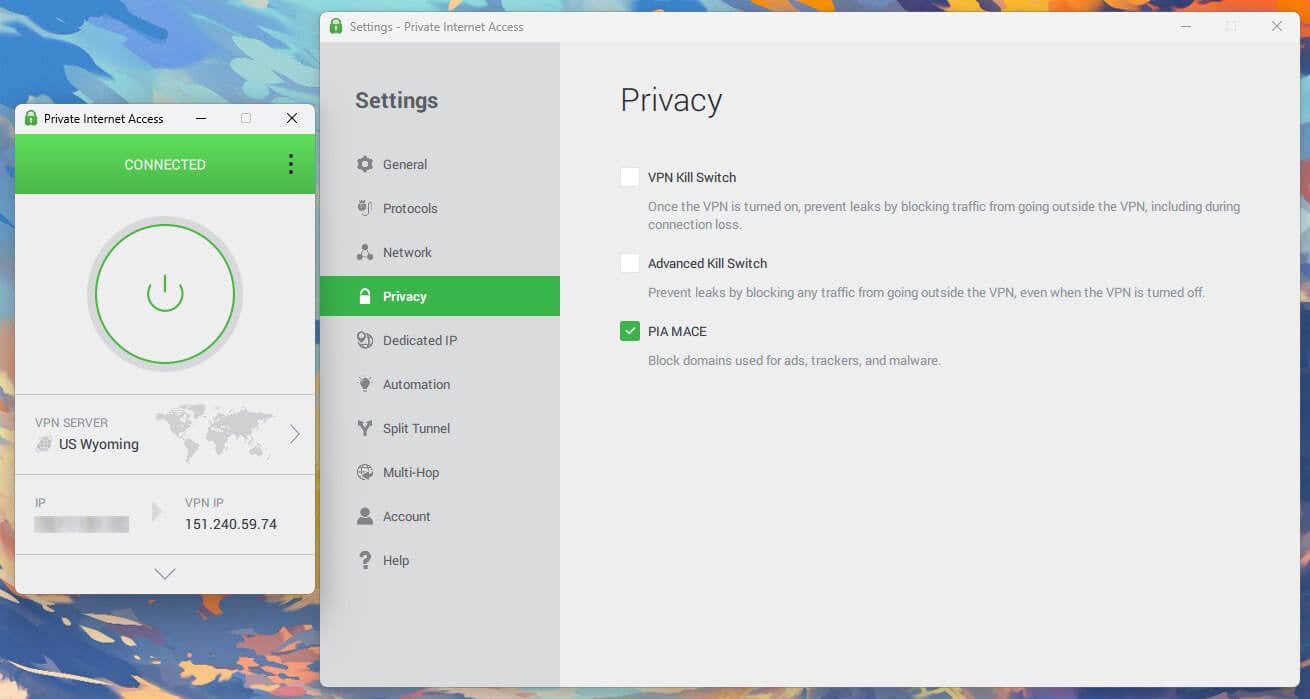Select the Dedicated IP tab
The width and height of the screenshot is (1310, 699).
click(440, 340)
